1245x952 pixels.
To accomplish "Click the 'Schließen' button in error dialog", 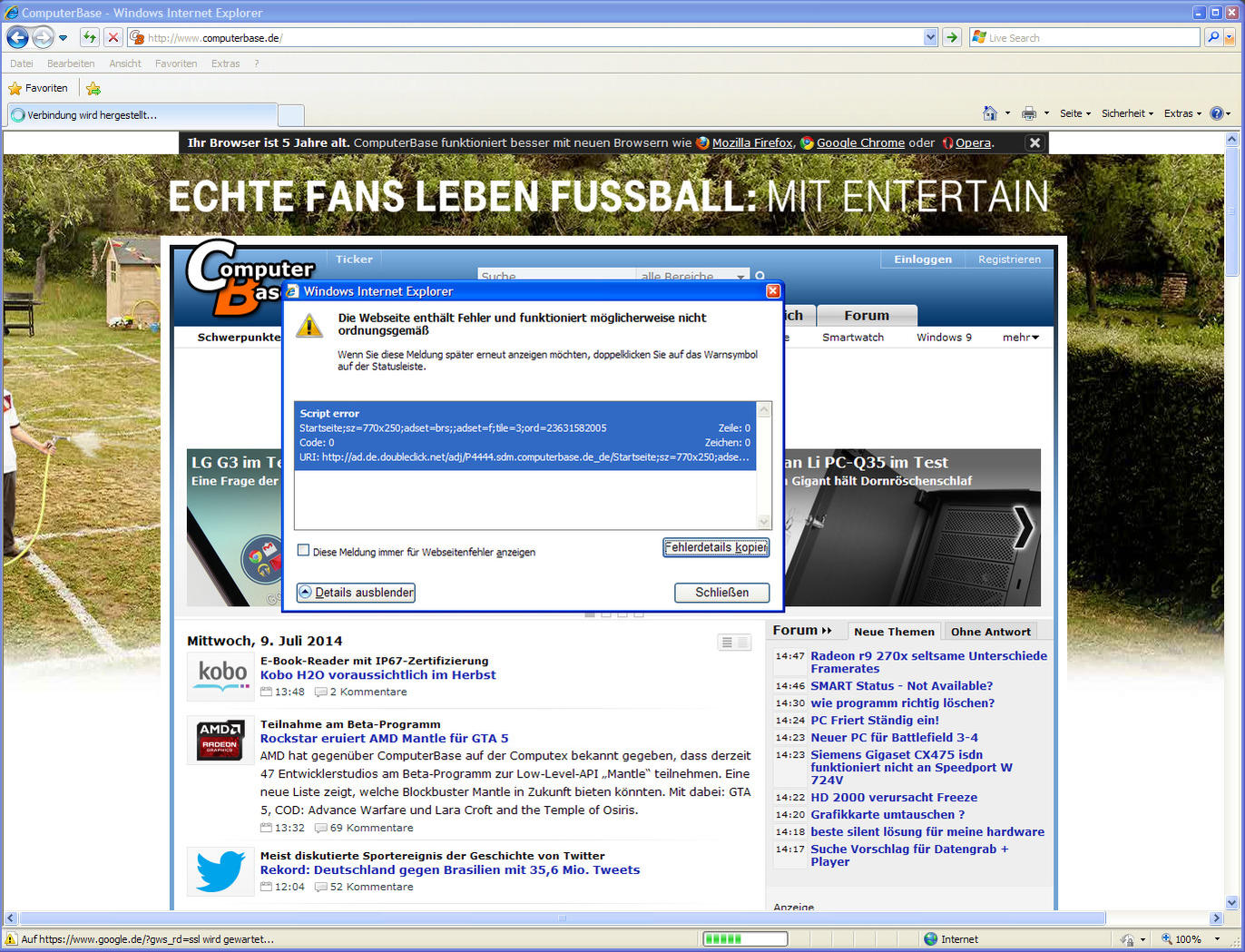I will pyautogui.click(x=722, y=593).
